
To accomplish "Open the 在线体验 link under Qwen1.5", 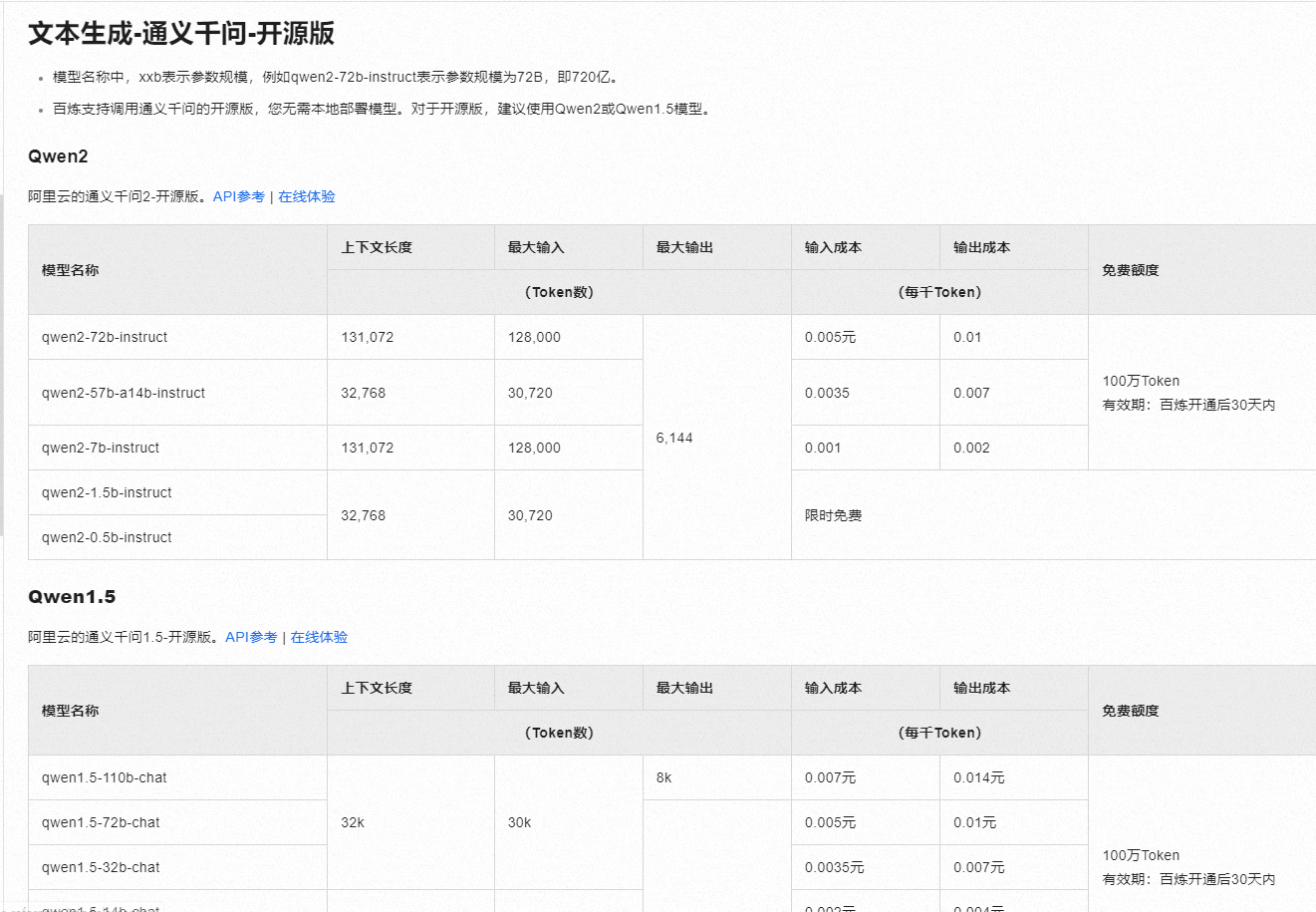I will point(319,637).
